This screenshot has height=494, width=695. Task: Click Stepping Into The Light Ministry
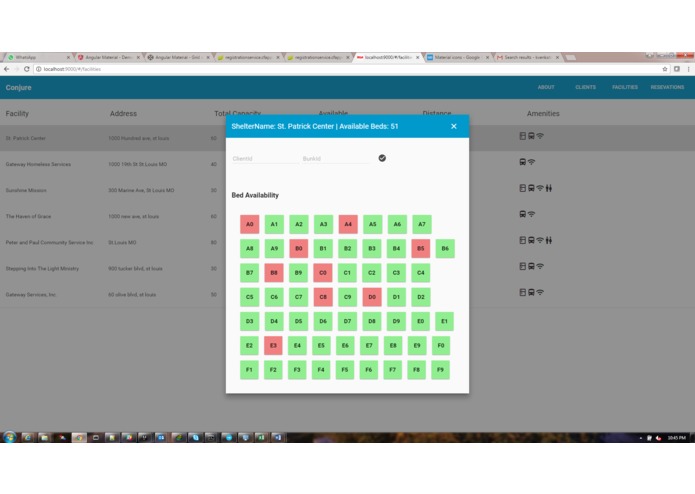pyautogui.click(x=42, y=268)
